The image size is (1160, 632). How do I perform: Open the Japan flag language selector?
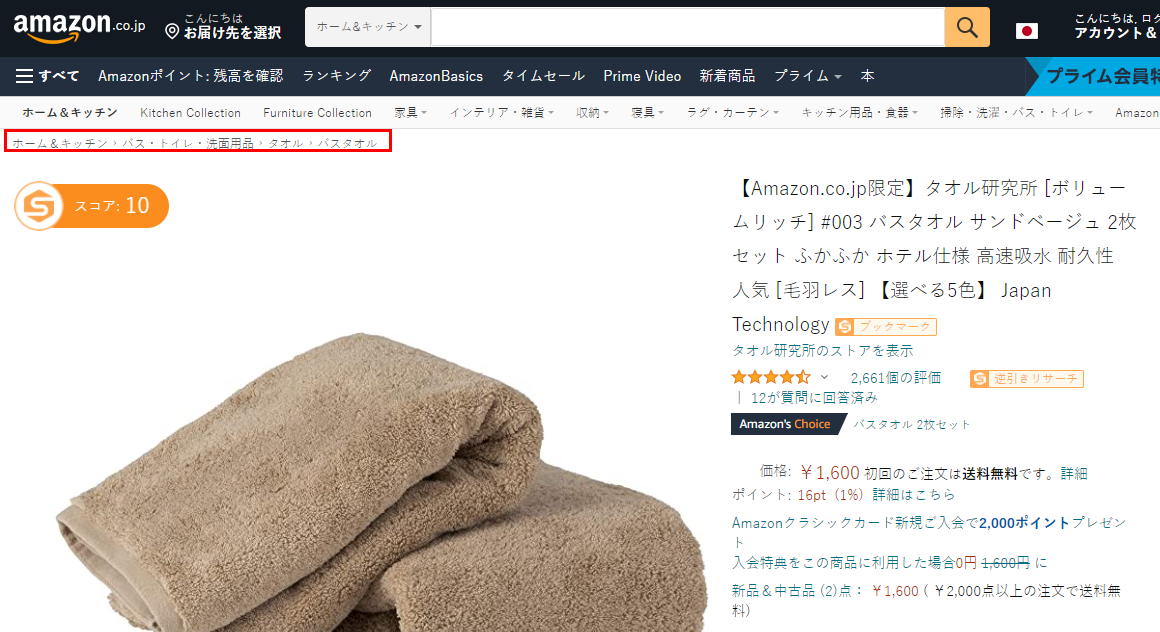click(1026, 30)
